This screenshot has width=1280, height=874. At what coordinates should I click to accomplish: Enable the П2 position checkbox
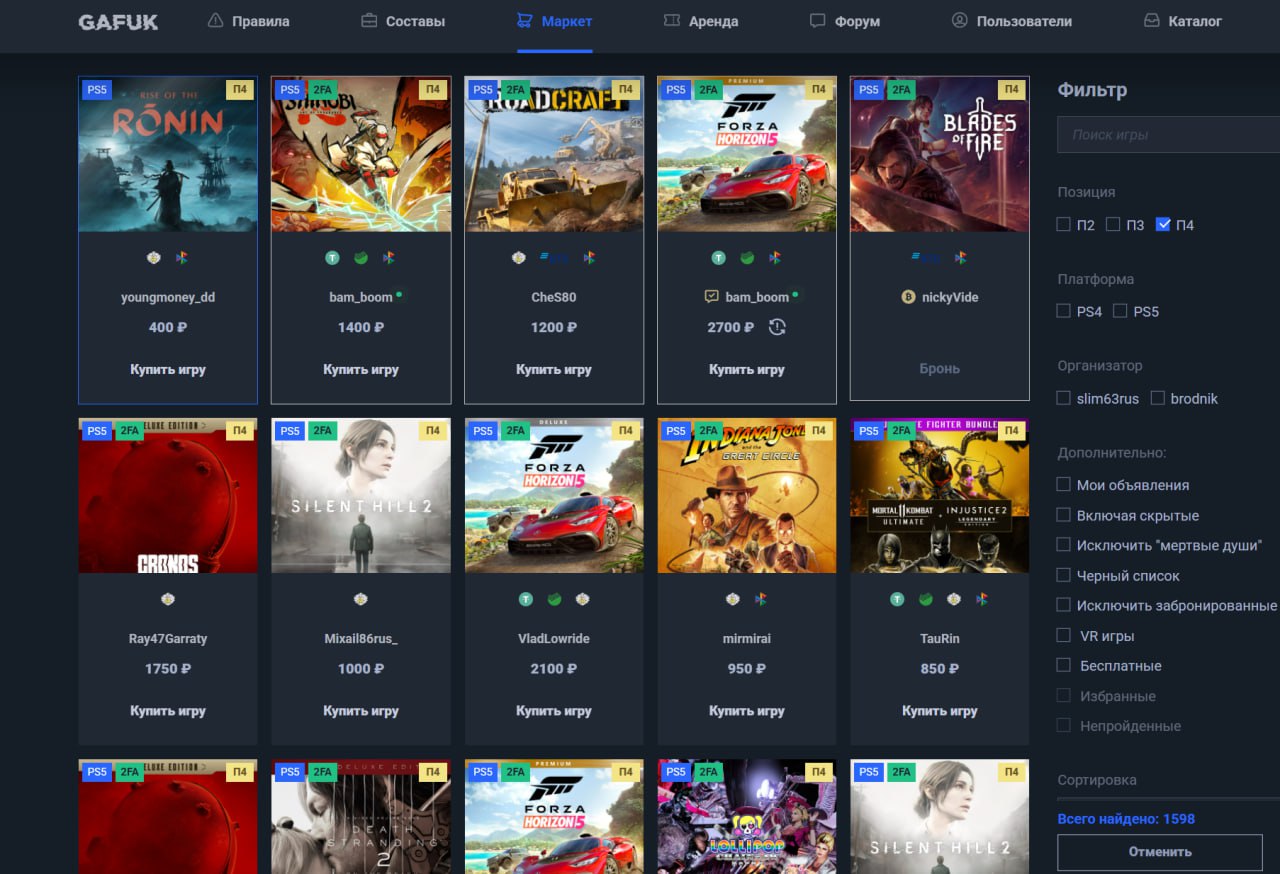pos(1064,225)
